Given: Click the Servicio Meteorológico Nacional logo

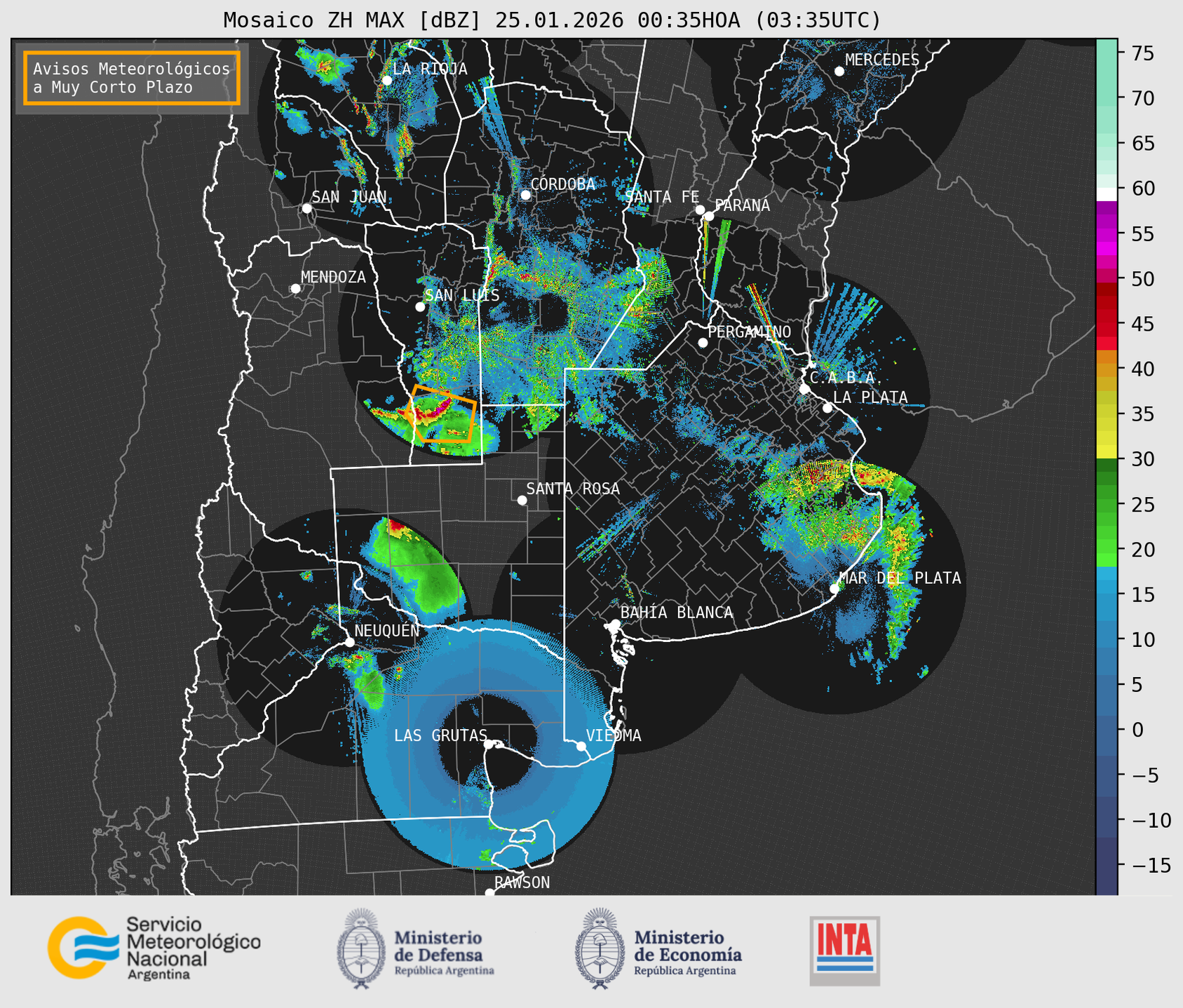Looking at the screenshot, I should pyautogui.click(x=154, y=948).
